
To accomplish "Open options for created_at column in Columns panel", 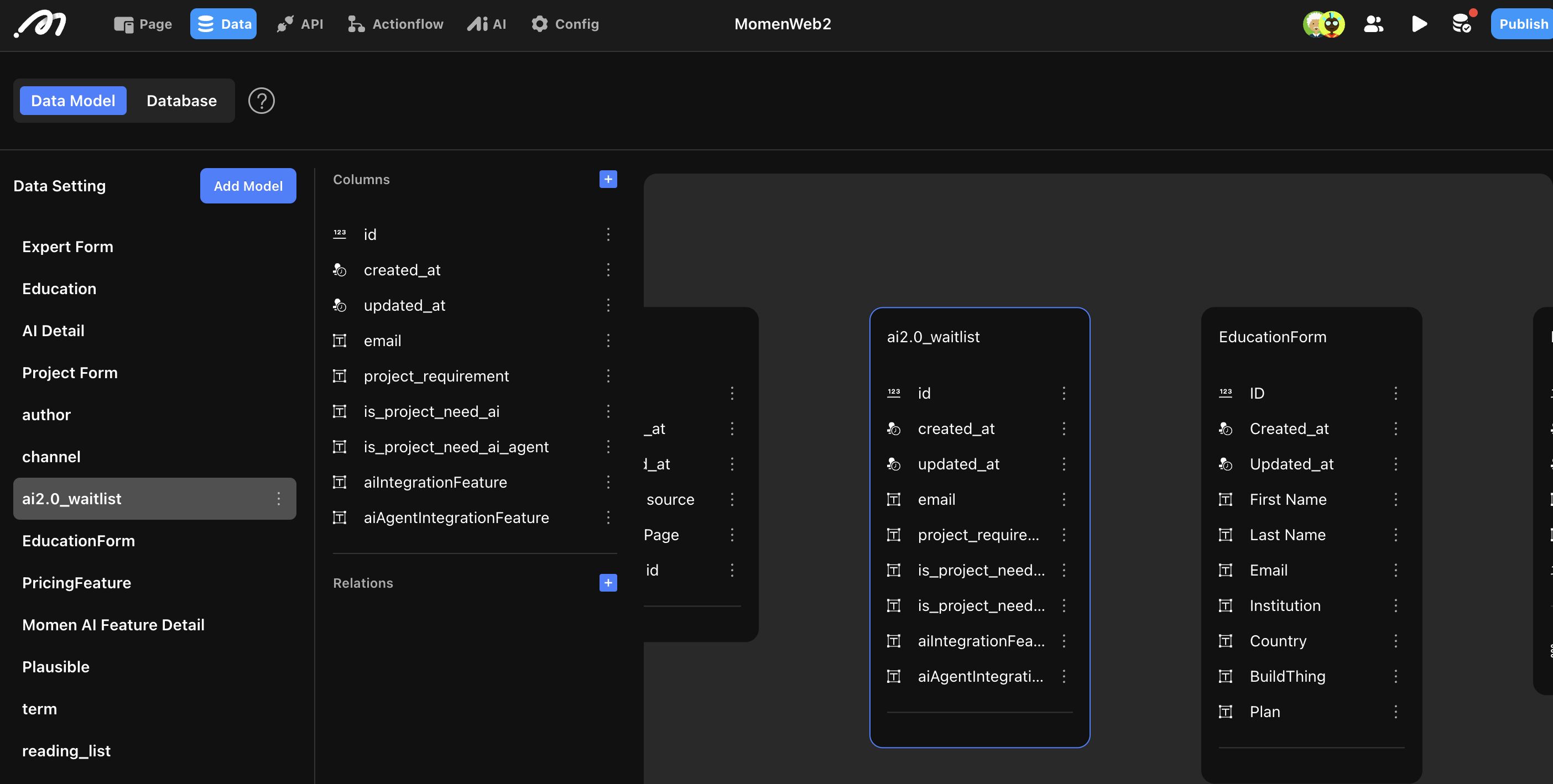I will (x=608, y=270).
